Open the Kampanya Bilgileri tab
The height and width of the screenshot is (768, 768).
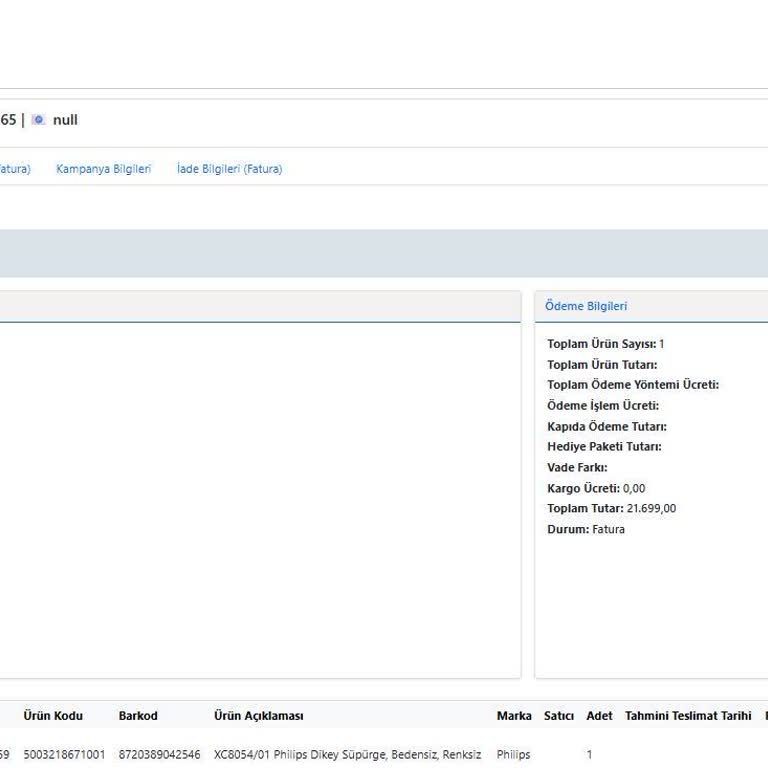(x=103, y=169)
